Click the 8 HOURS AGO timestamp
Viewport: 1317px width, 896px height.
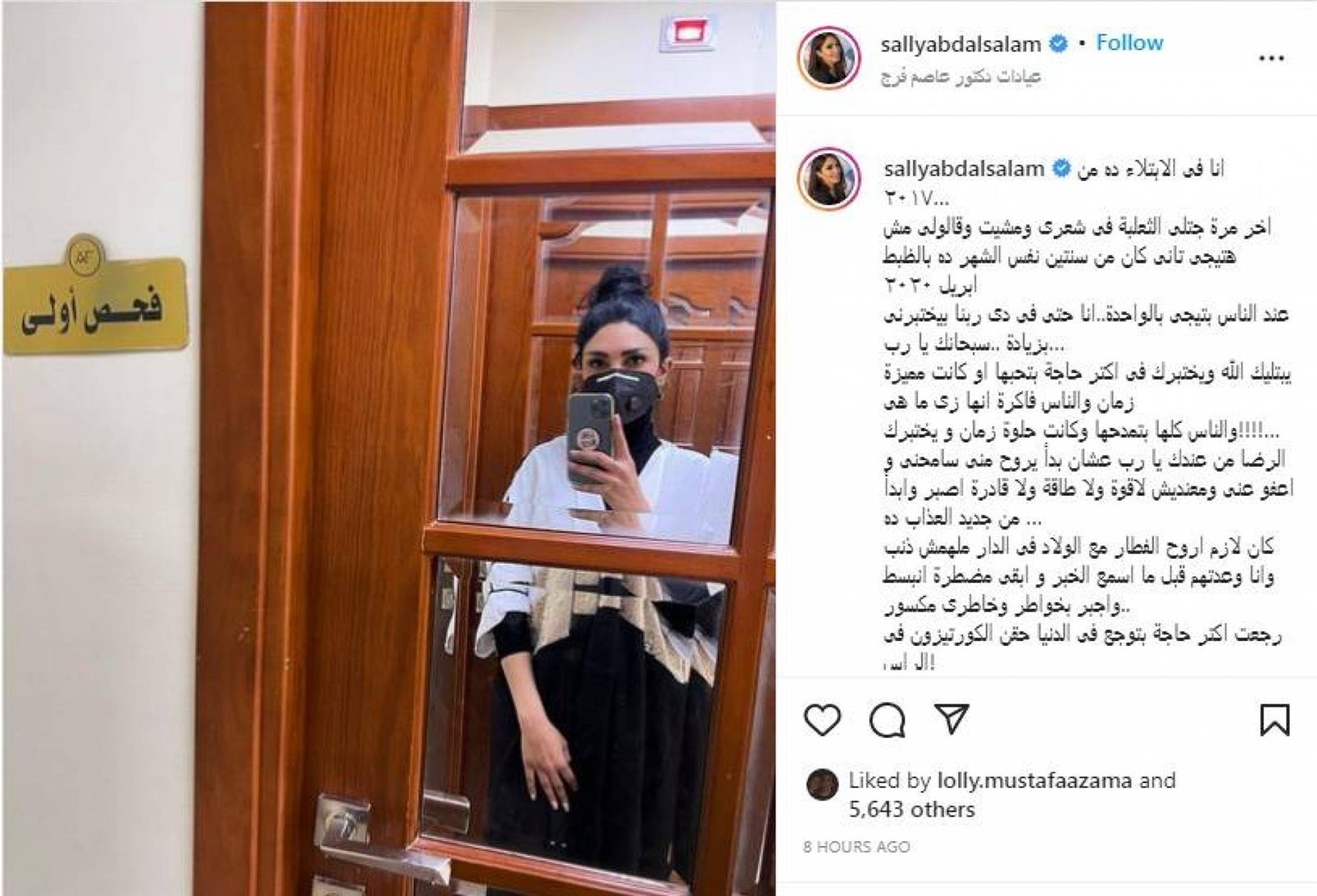click(857, 847)
